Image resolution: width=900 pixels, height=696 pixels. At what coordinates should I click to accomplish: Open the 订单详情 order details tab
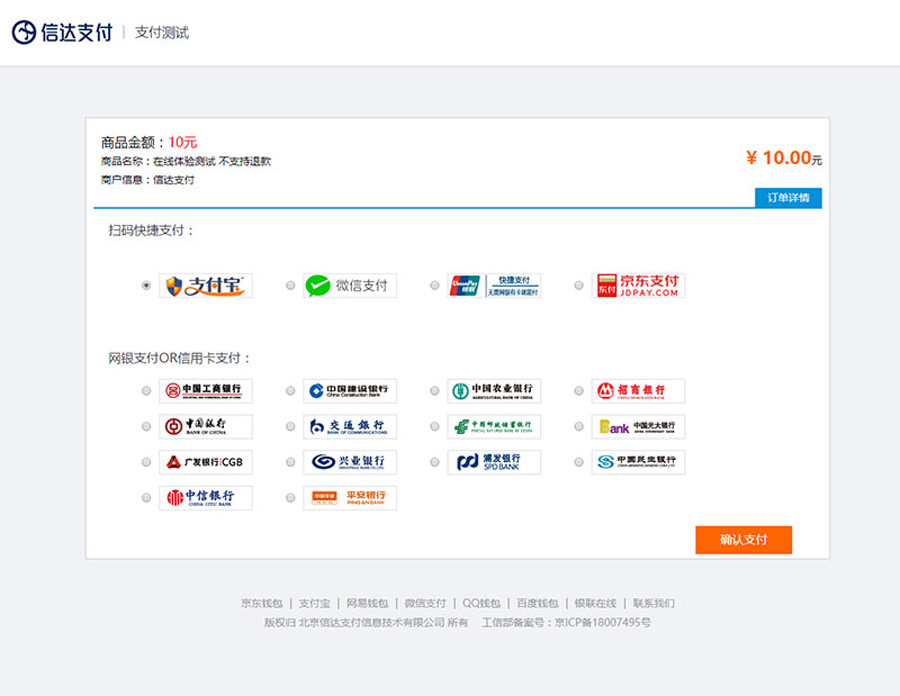click(x=788, y=198)
